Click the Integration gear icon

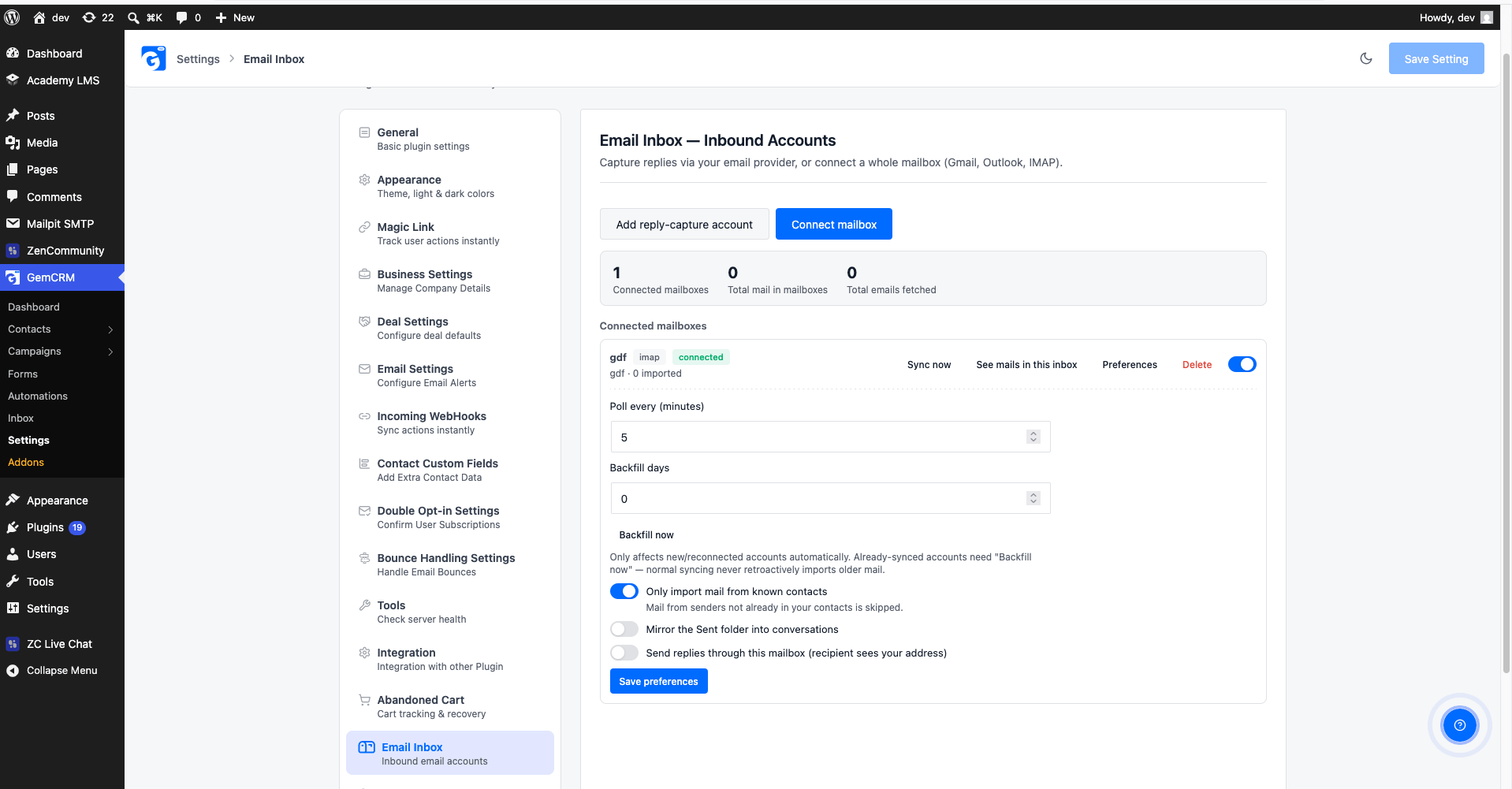click(x=364, y=653)
